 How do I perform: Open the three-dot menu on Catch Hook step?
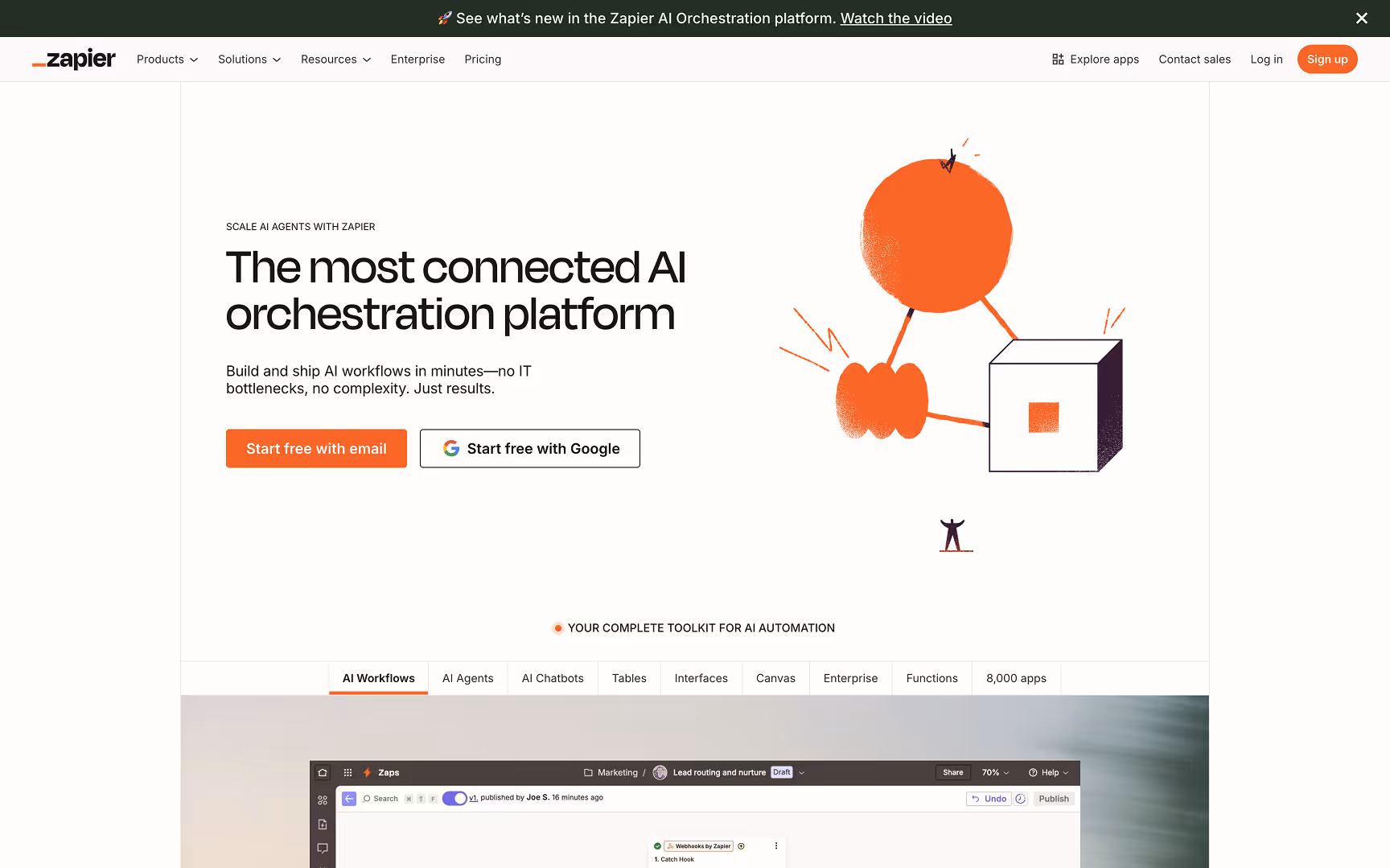click(x=776, y=846)
